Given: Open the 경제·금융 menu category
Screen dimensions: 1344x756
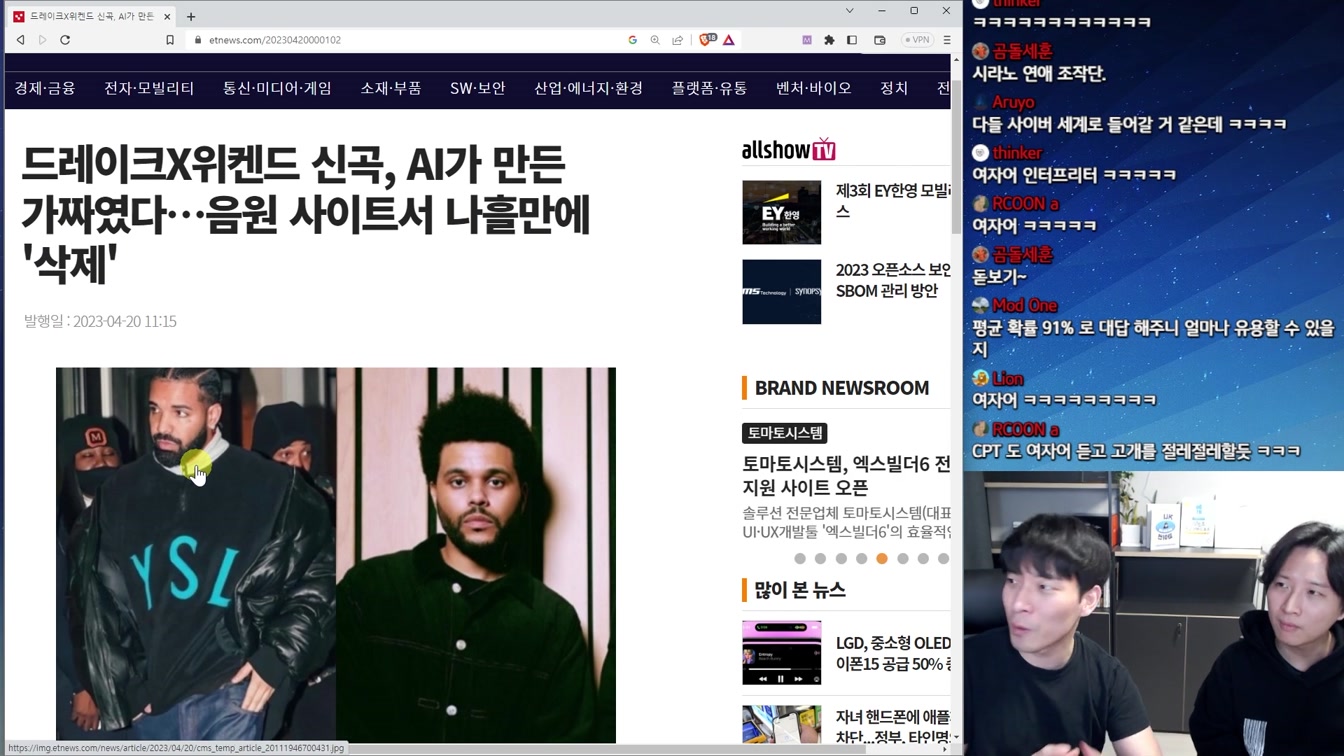Looking at the screenshot, I should [45, 88].
